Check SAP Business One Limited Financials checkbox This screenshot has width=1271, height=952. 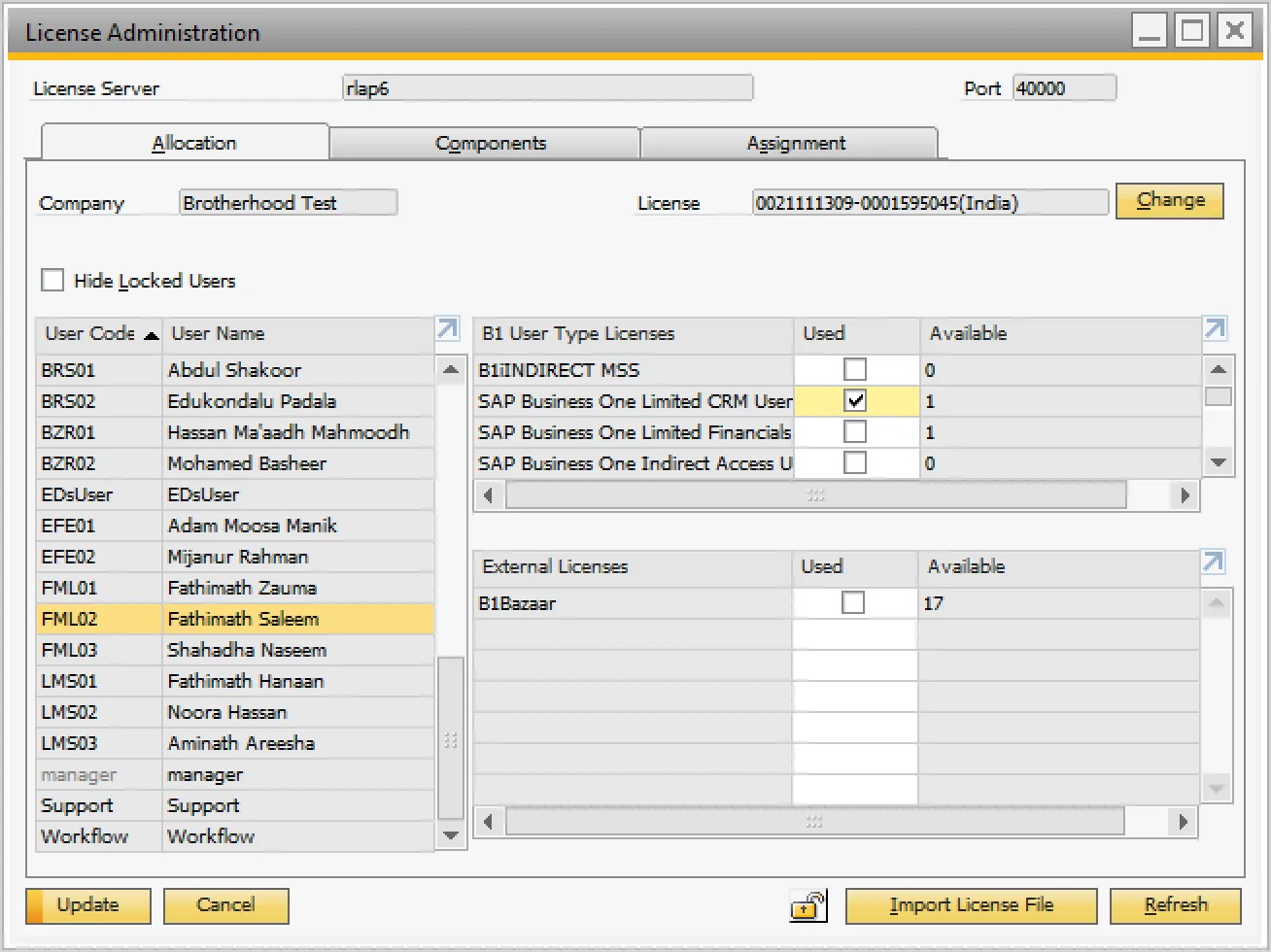(855, 432)
